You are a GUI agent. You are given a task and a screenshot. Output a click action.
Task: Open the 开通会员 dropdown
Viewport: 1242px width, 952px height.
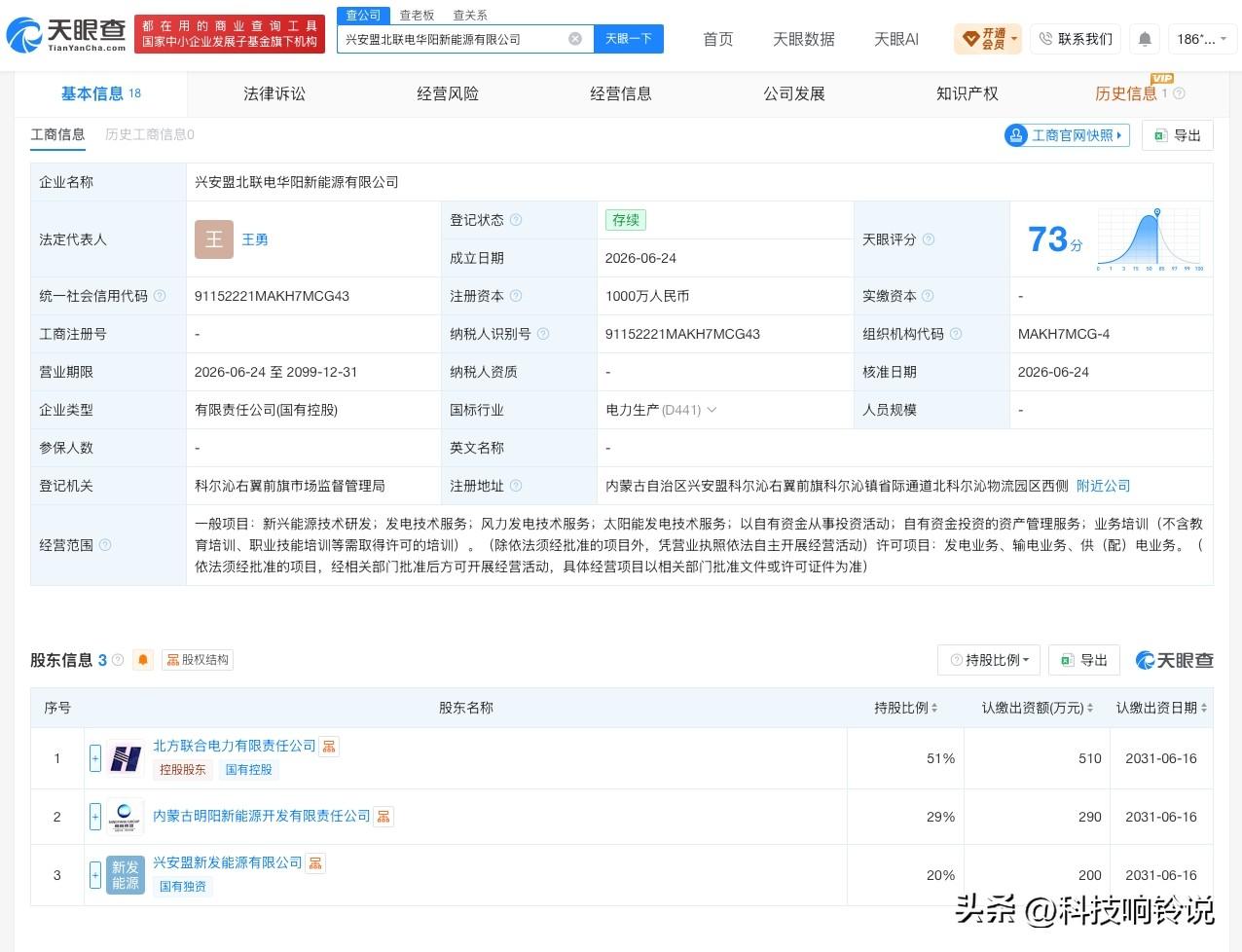click(x=988, y=39)
